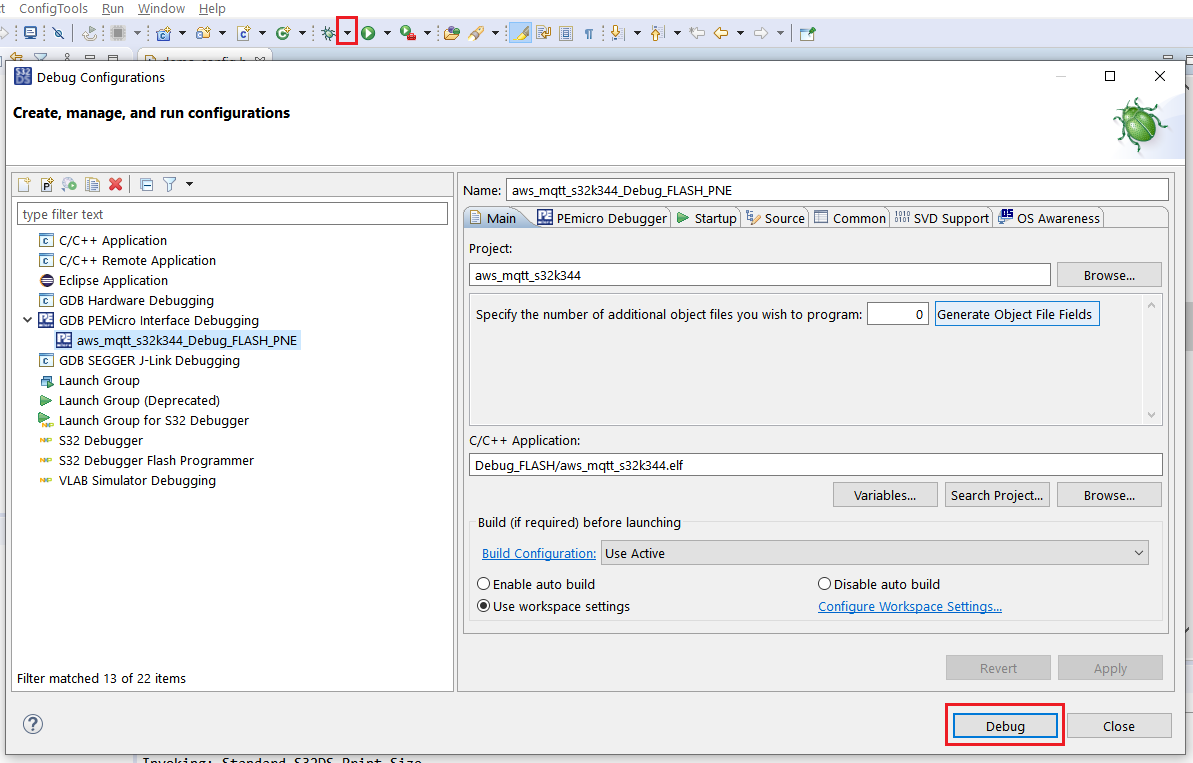This screenshot has height=763, width=1193.
Task: Select Disable auto build option
Action: pyautogui.click(x=825, y=584)
